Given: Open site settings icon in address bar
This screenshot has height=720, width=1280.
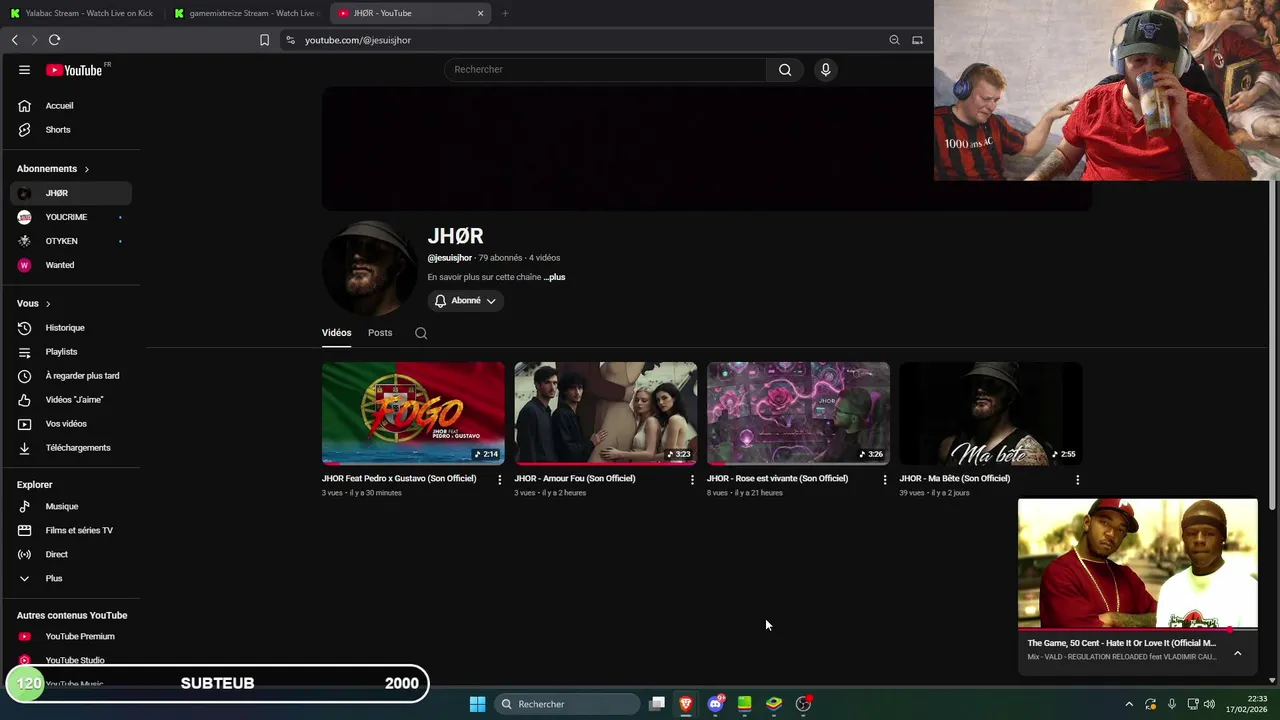Looking at the screenshot, I should 290,40.
